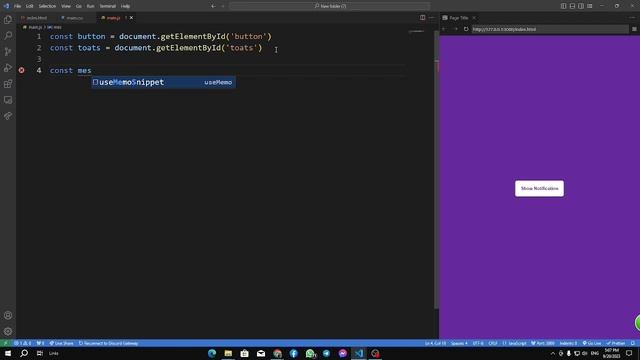
Task: Open Microsoft Edge from taskbar
Action: pos(212,353)
